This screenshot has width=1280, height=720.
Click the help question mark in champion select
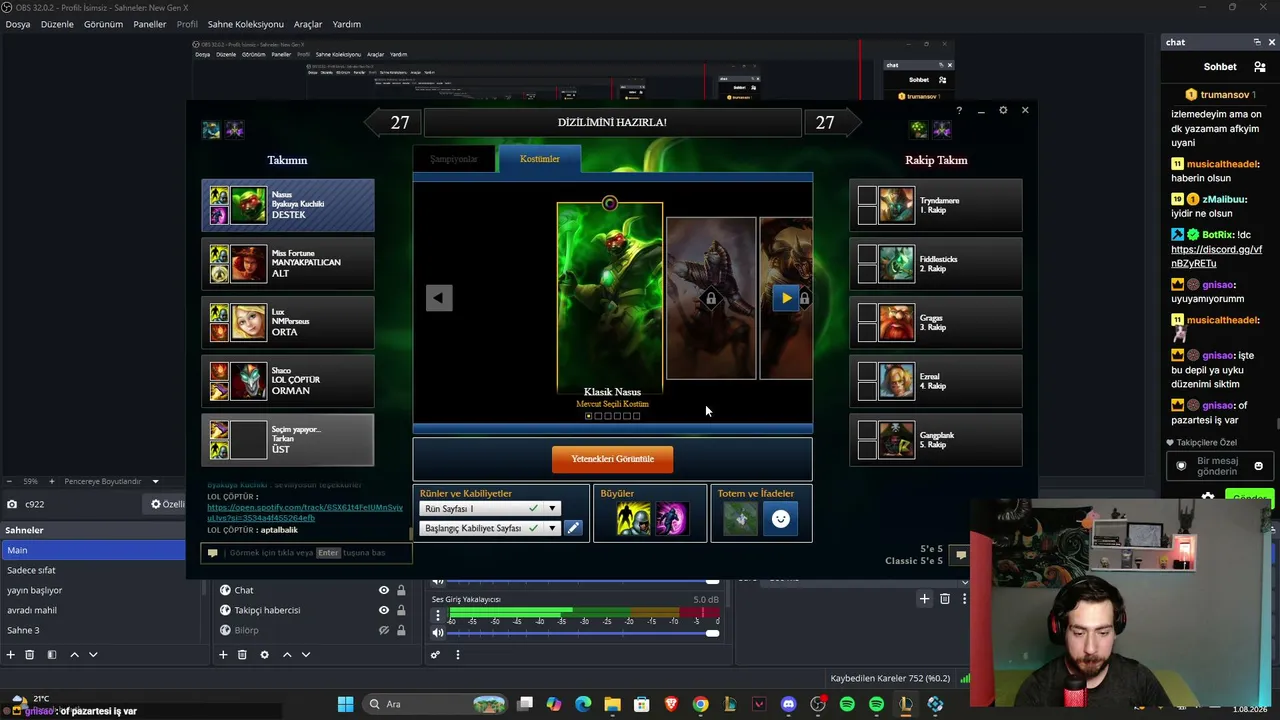[x=959, y=110]
